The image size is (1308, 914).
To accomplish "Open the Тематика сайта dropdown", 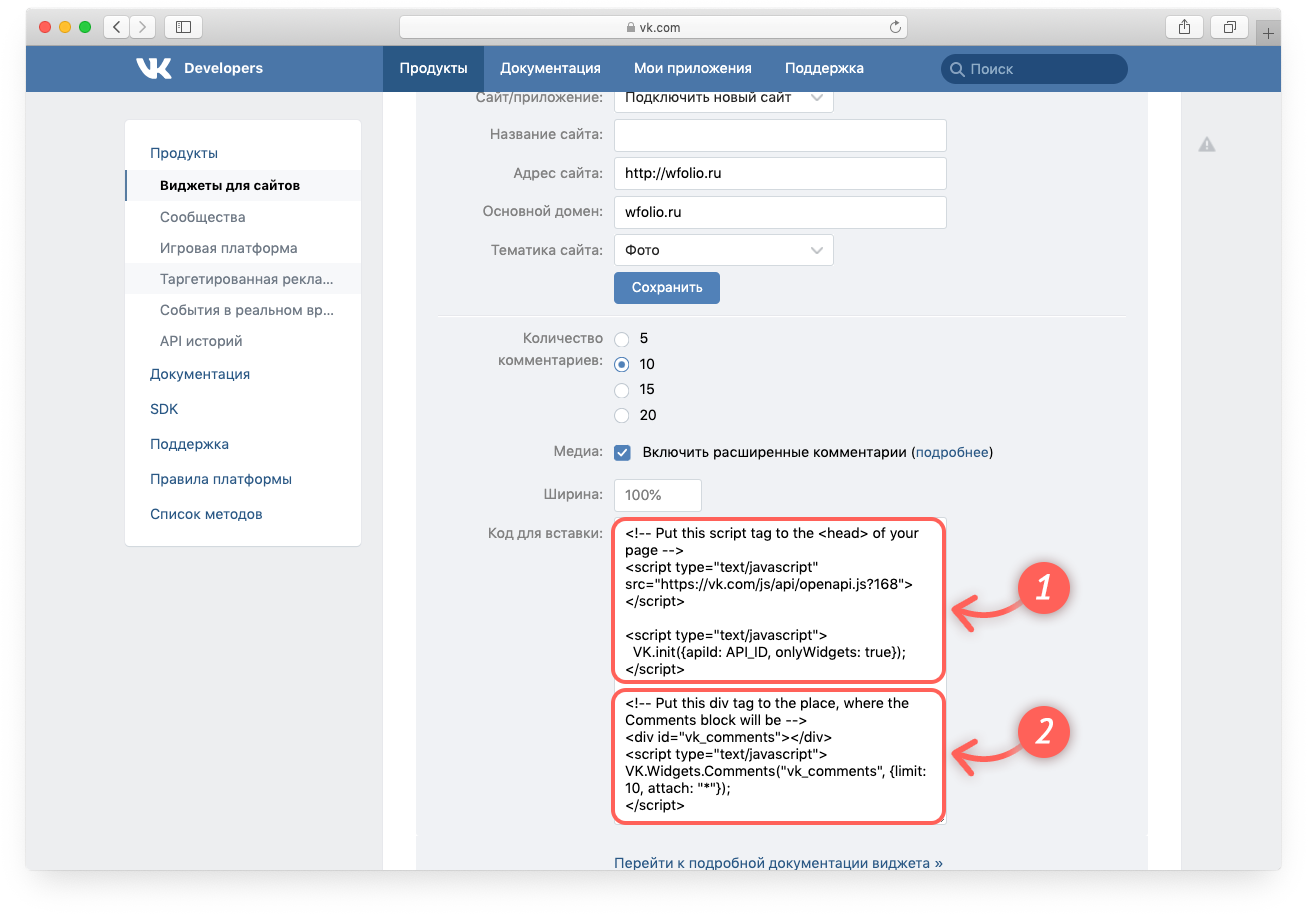I will (723, 250).
